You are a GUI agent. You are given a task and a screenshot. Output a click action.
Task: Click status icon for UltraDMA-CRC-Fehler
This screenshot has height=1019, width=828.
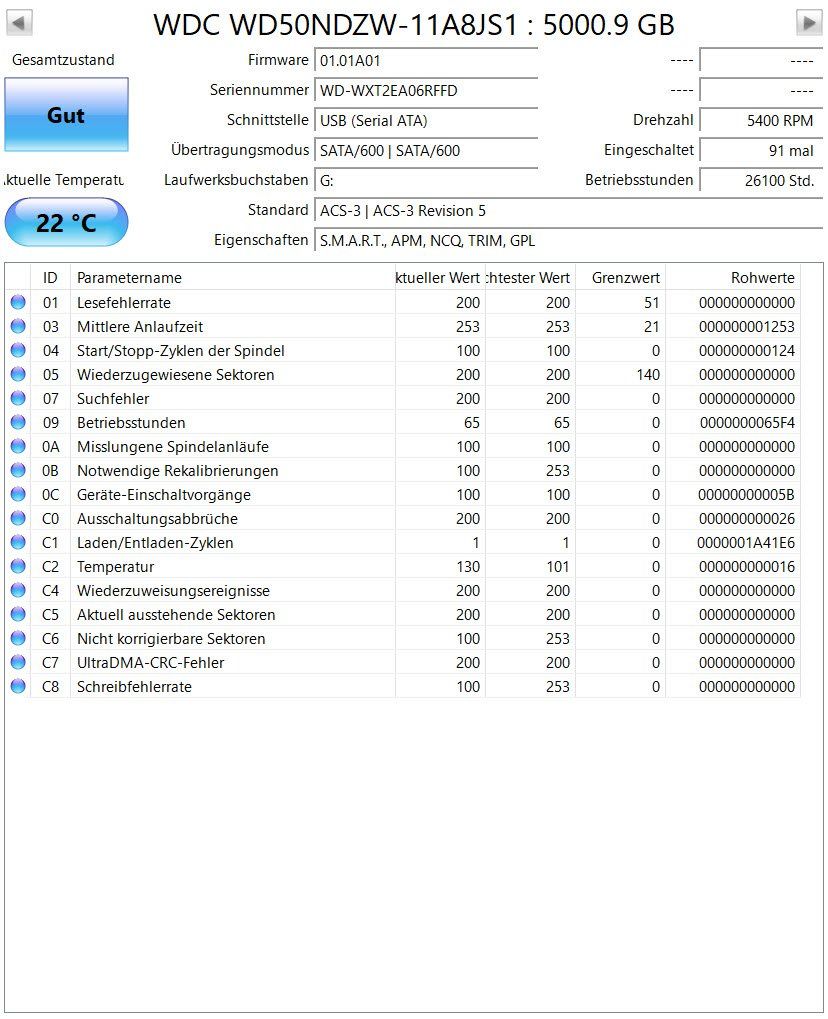[x=18, y=663]
